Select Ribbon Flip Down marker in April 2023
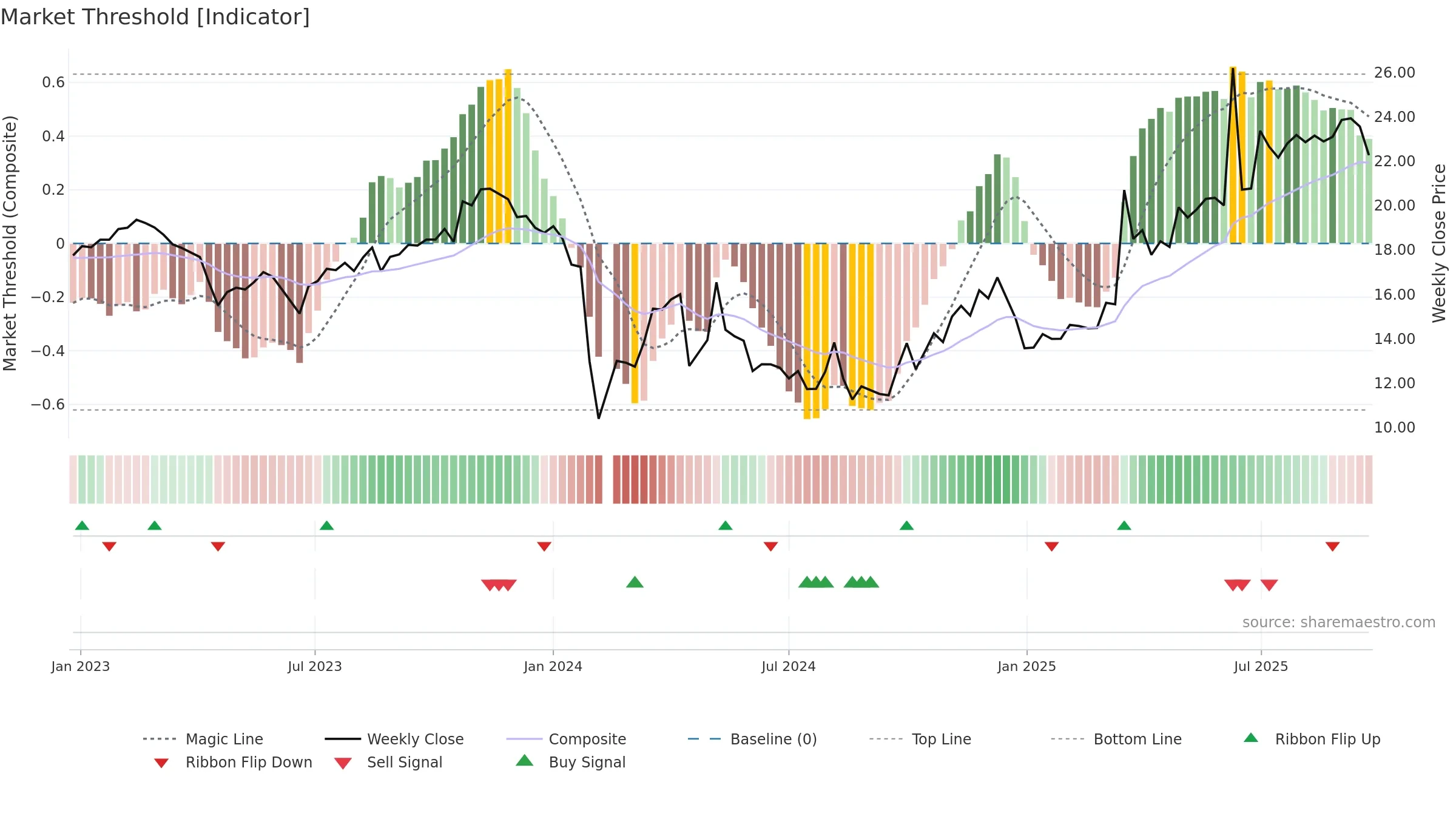Screen dimensions: 1456x819 218,547
